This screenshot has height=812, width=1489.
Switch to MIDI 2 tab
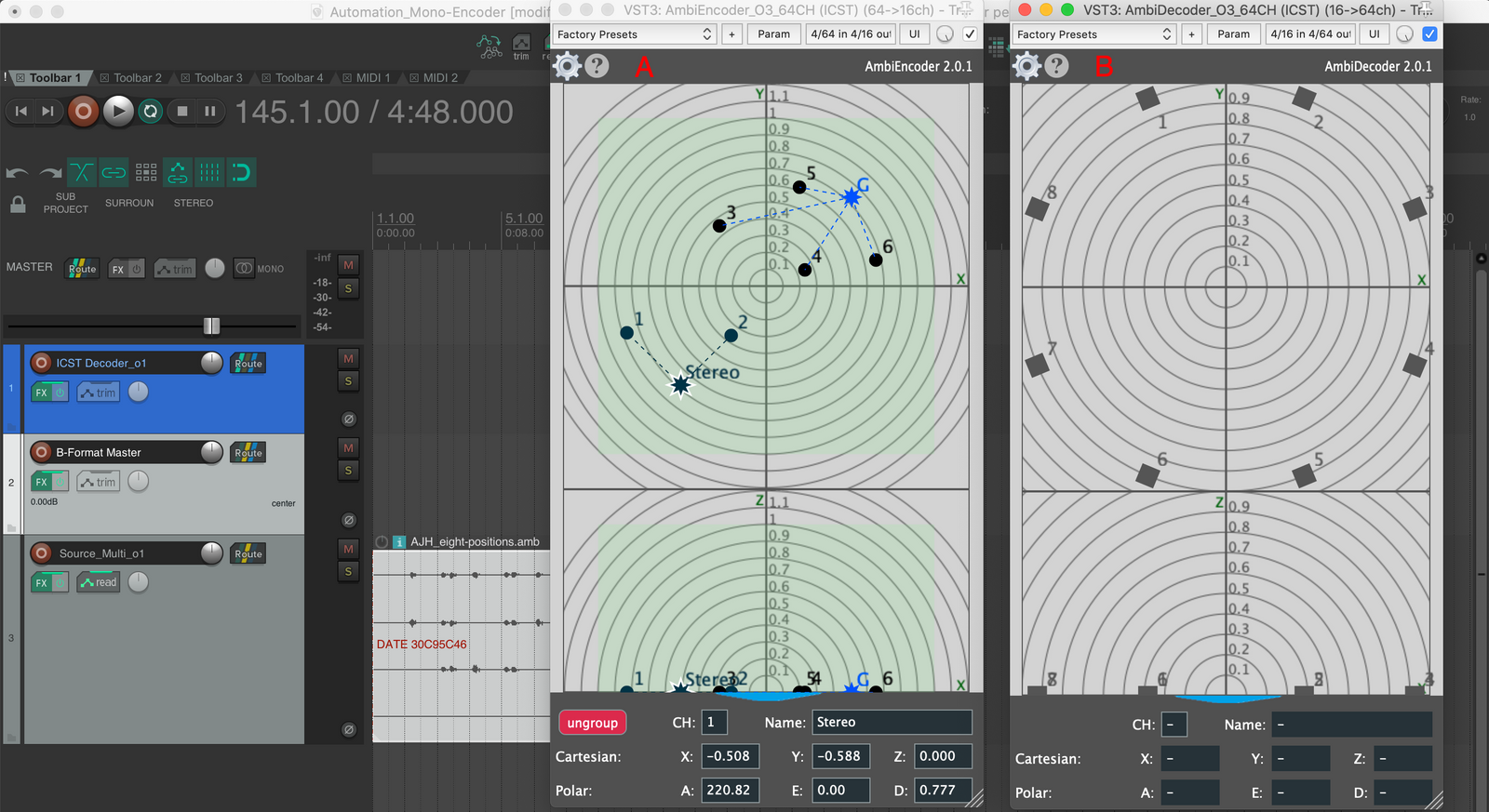[434, 78]
